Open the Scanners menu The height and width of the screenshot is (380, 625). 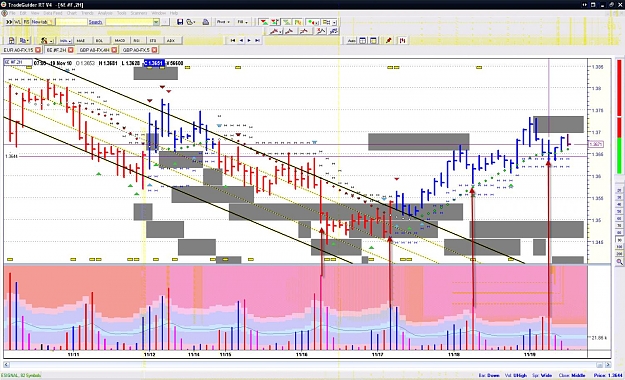[x=139, y=13]
